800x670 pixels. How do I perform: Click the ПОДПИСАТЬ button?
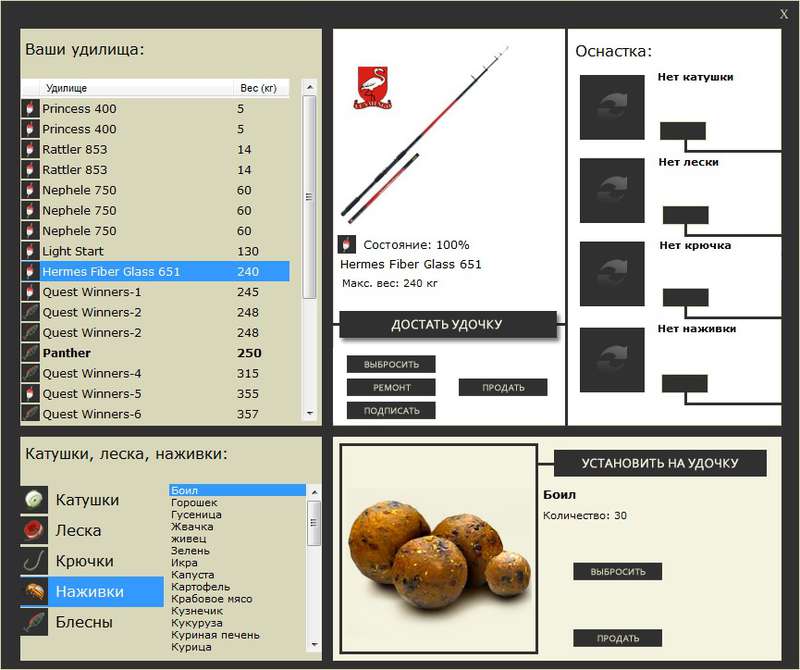pos(391,410)
